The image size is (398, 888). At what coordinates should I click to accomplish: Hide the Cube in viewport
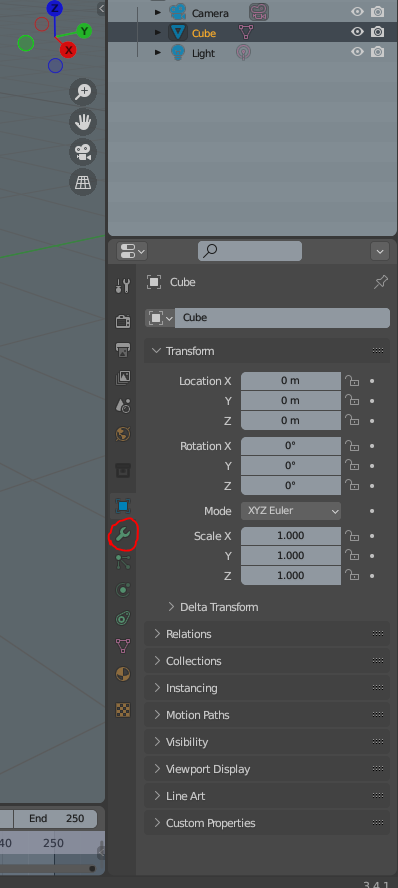point(357,32)
